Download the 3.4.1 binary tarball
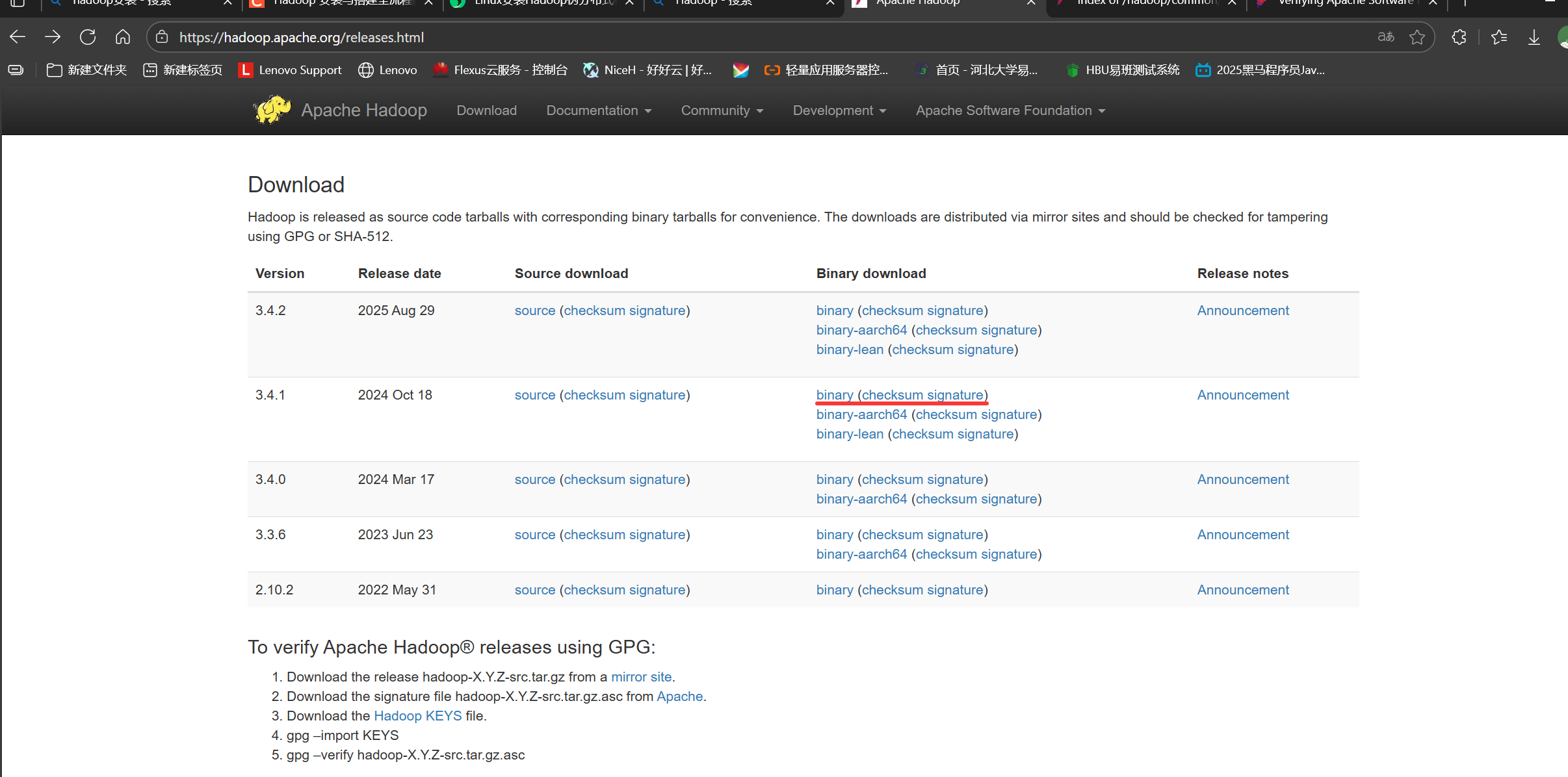Viewport: 1568px width, 777px height. (x=835, y=395)
